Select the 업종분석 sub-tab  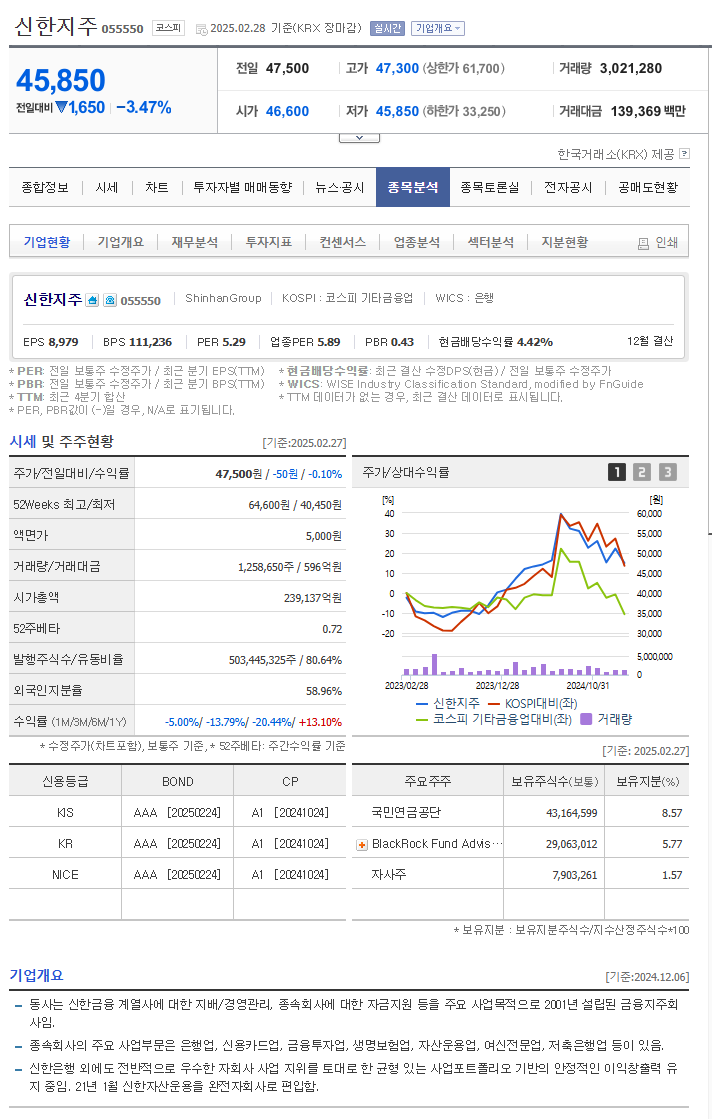pos(417,242)
